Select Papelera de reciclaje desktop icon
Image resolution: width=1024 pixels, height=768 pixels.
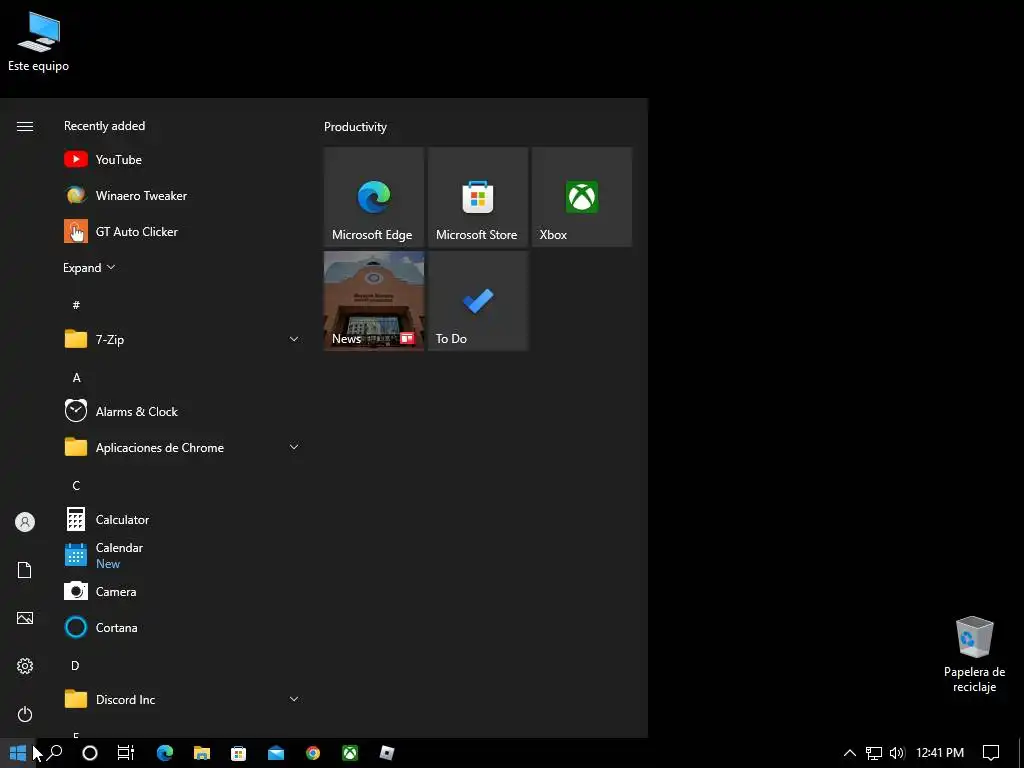coord(974,655)
